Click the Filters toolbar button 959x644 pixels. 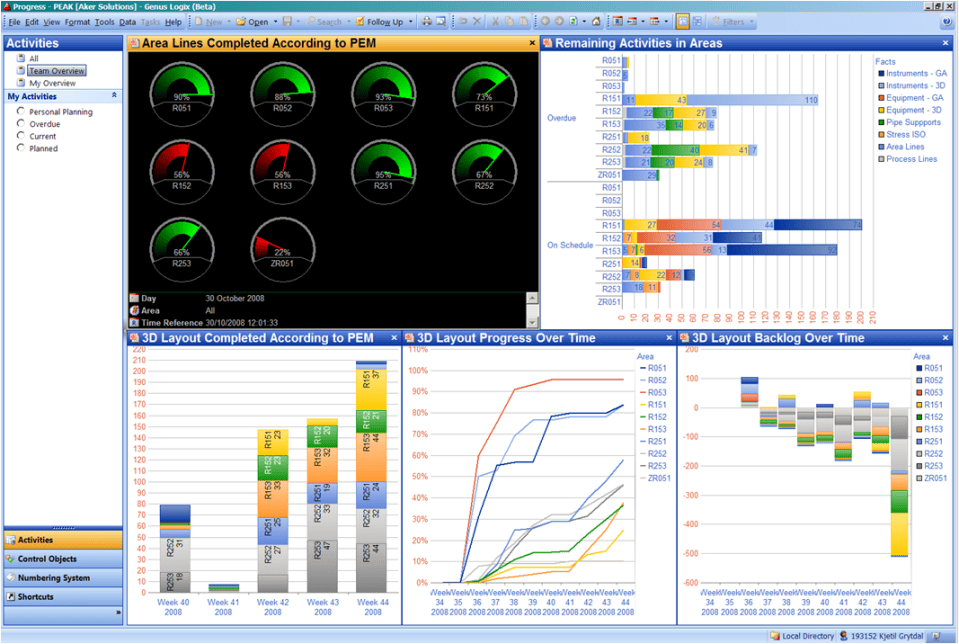click(728, 21)
